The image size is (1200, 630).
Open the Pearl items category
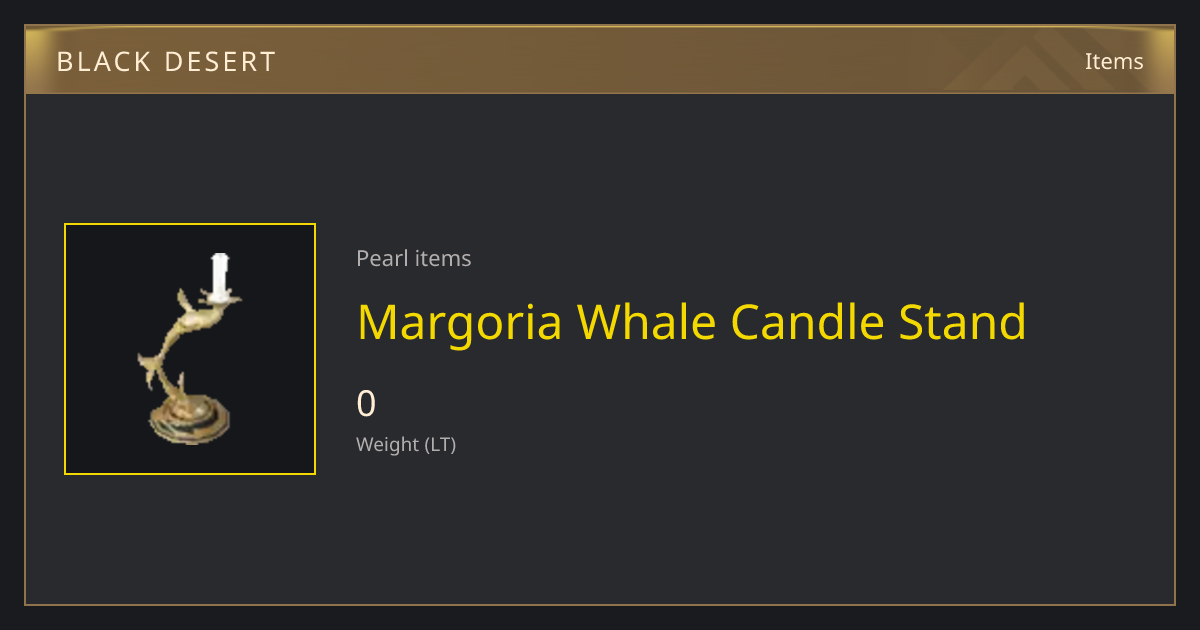(414, 258)
